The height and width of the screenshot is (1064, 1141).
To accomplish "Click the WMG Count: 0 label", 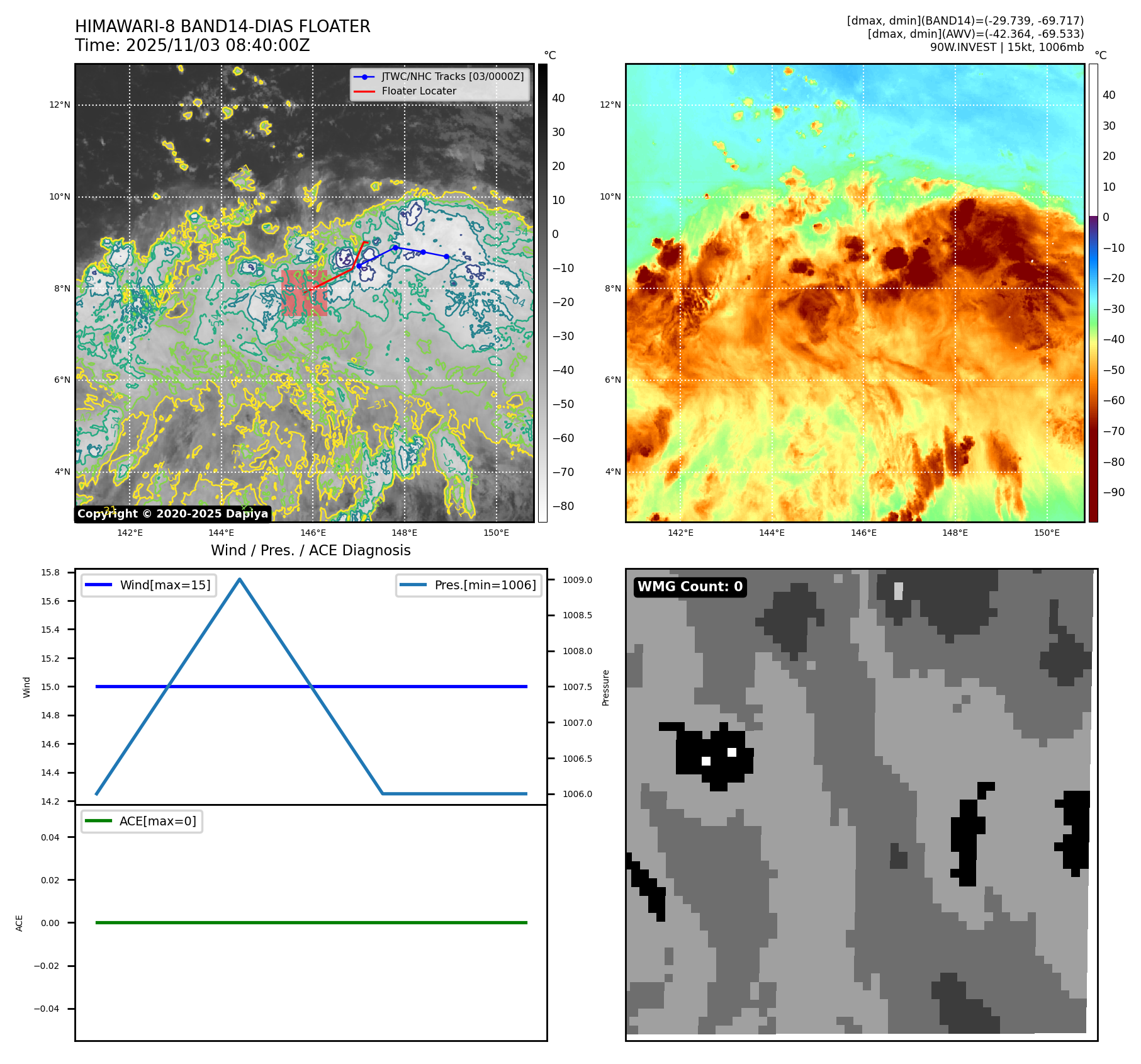I will click(x=690, y=587).
